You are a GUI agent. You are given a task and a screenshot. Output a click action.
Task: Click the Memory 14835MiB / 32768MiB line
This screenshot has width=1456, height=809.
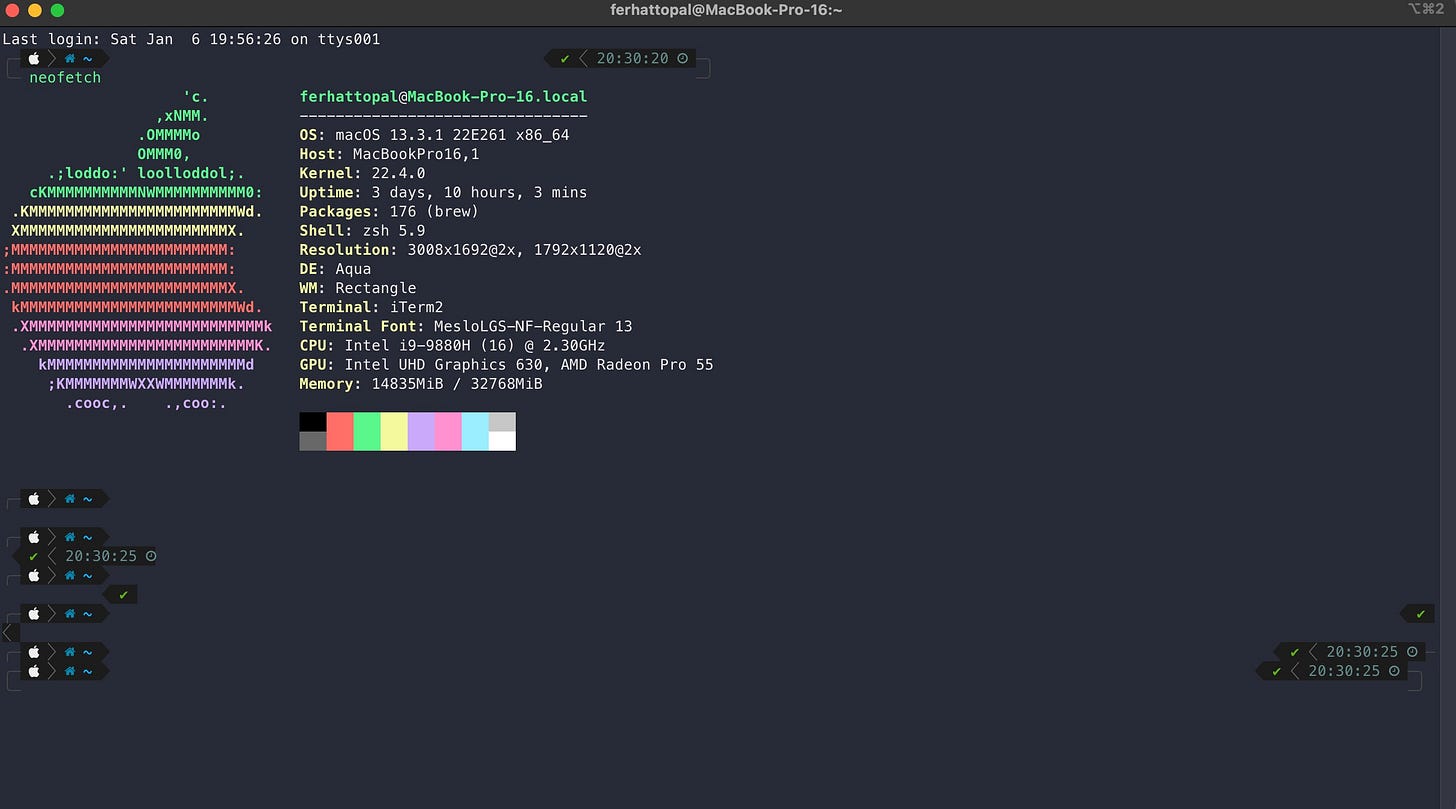(x=421, y=383)
